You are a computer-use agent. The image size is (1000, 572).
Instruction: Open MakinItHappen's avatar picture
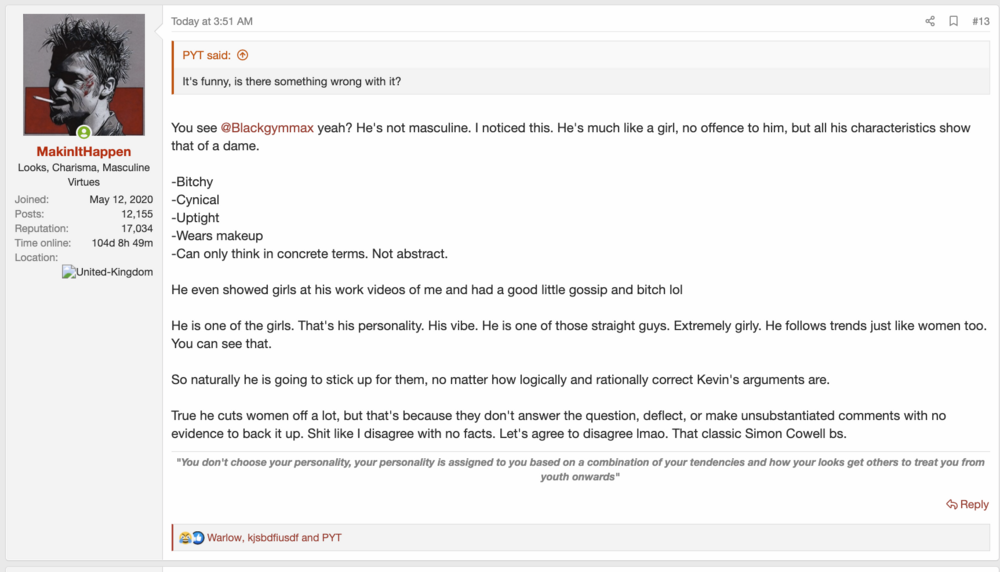[84, 75]
